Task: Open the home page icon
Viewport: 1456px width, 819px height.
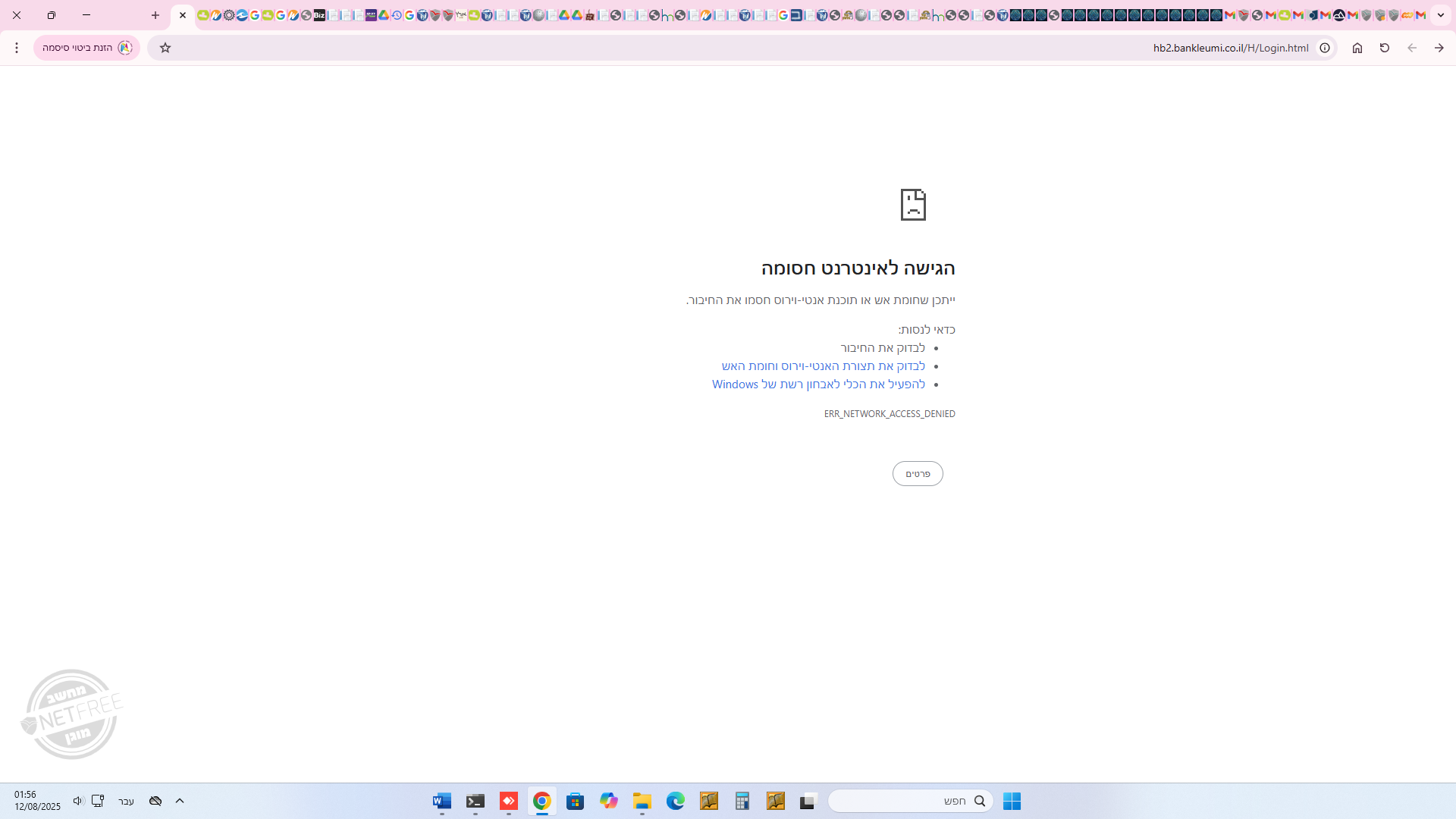Action: coord(1357,48)
